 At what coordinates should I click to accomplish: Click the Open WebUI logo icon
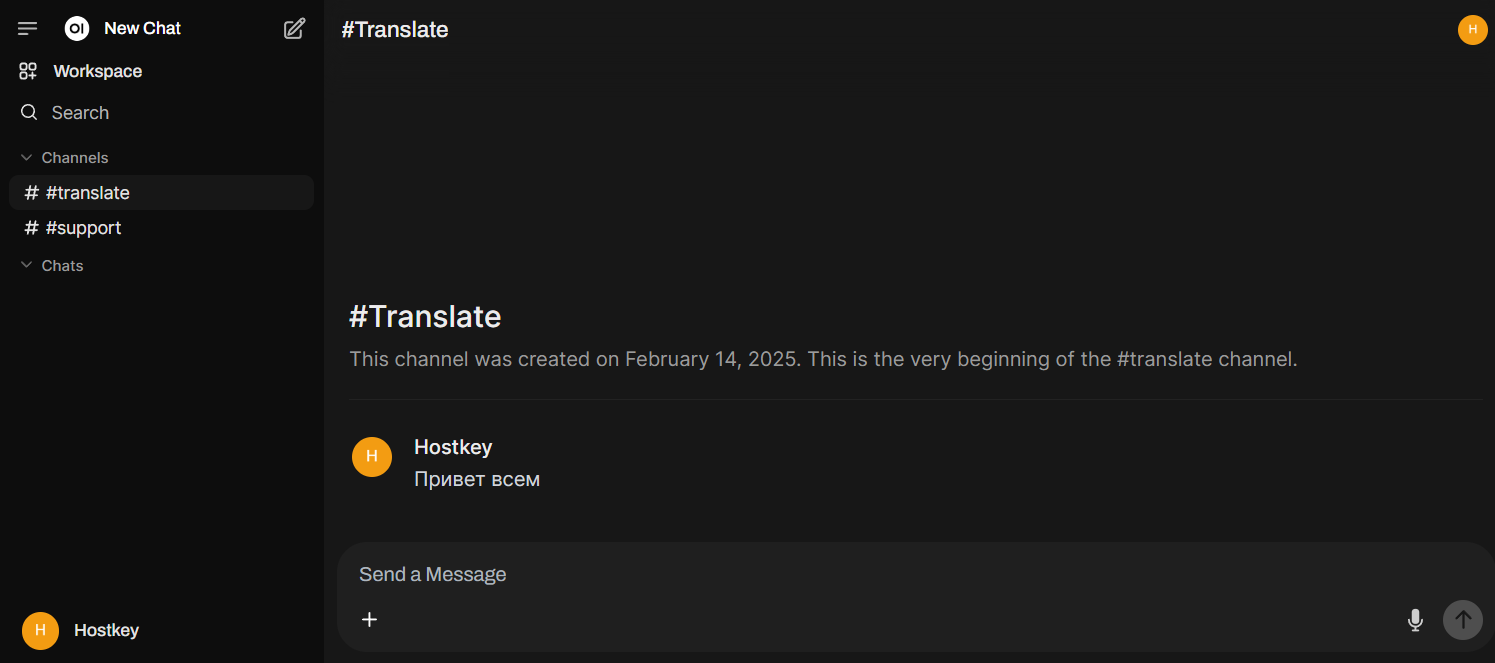[77, 29]
